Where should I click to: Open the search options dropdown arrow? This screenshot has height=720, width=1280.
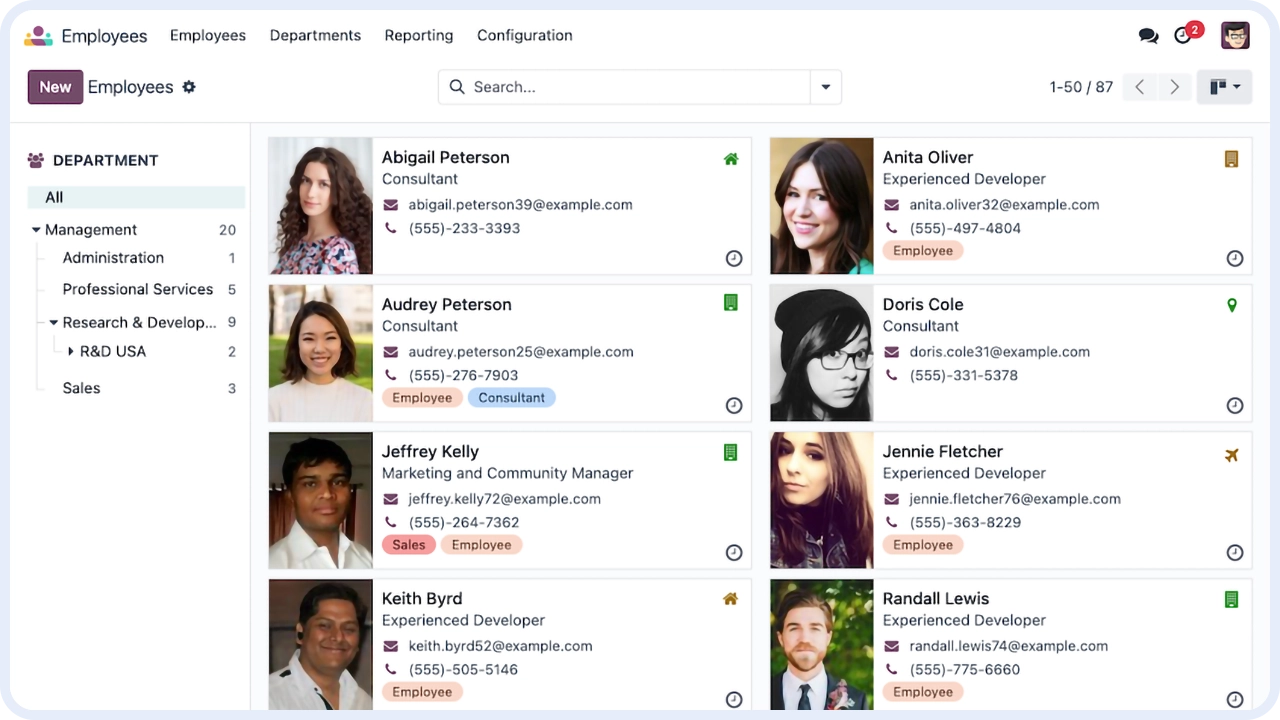click(826, 87)
